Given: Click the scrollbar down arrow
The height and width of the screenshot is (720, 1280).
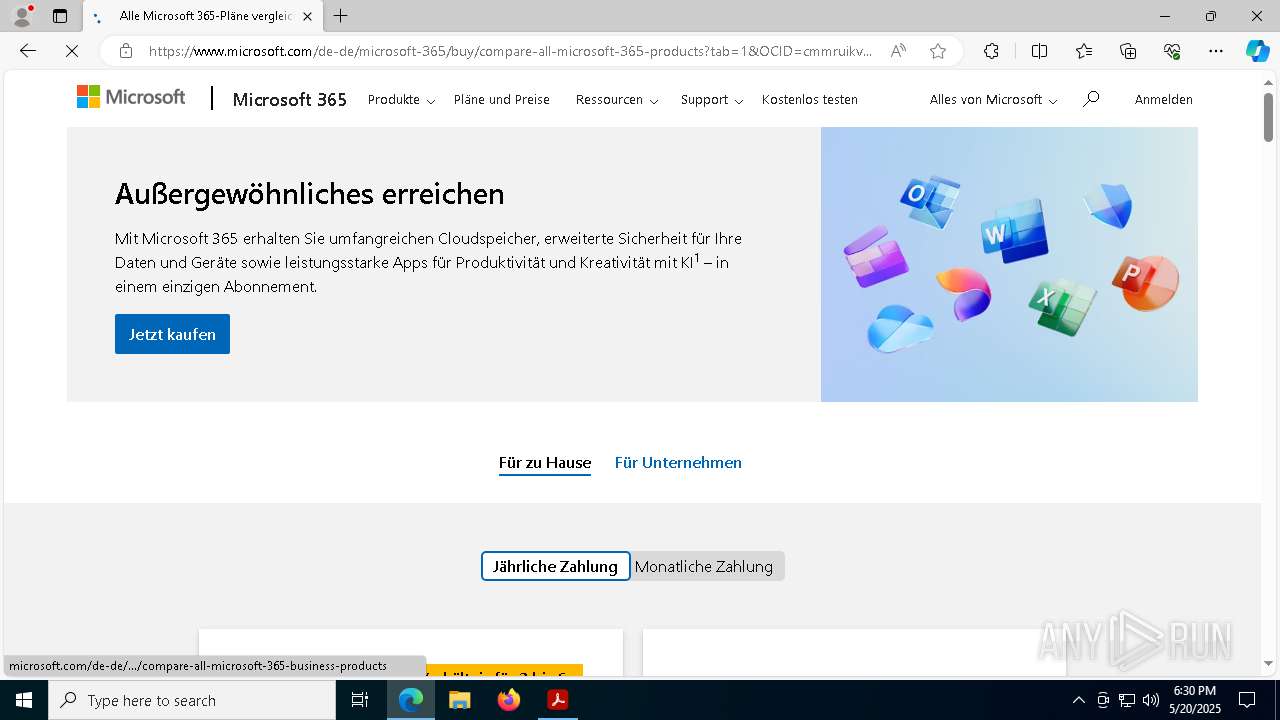Looking at the screenshot, I should 1268,663.
